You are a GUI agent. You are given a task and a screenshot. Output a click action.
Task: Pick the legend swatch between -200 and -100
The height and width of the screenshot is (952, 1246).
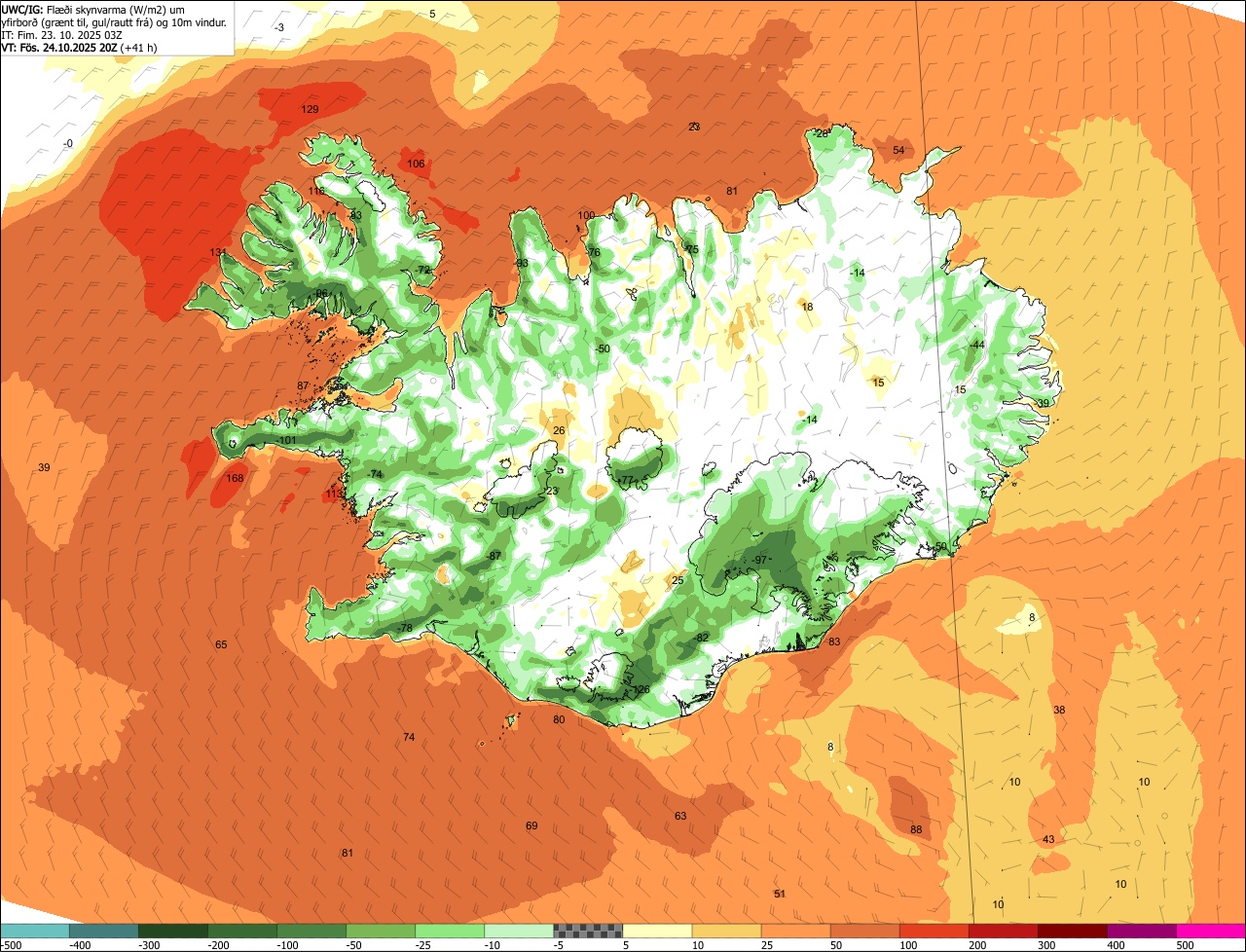pos(242,931)
